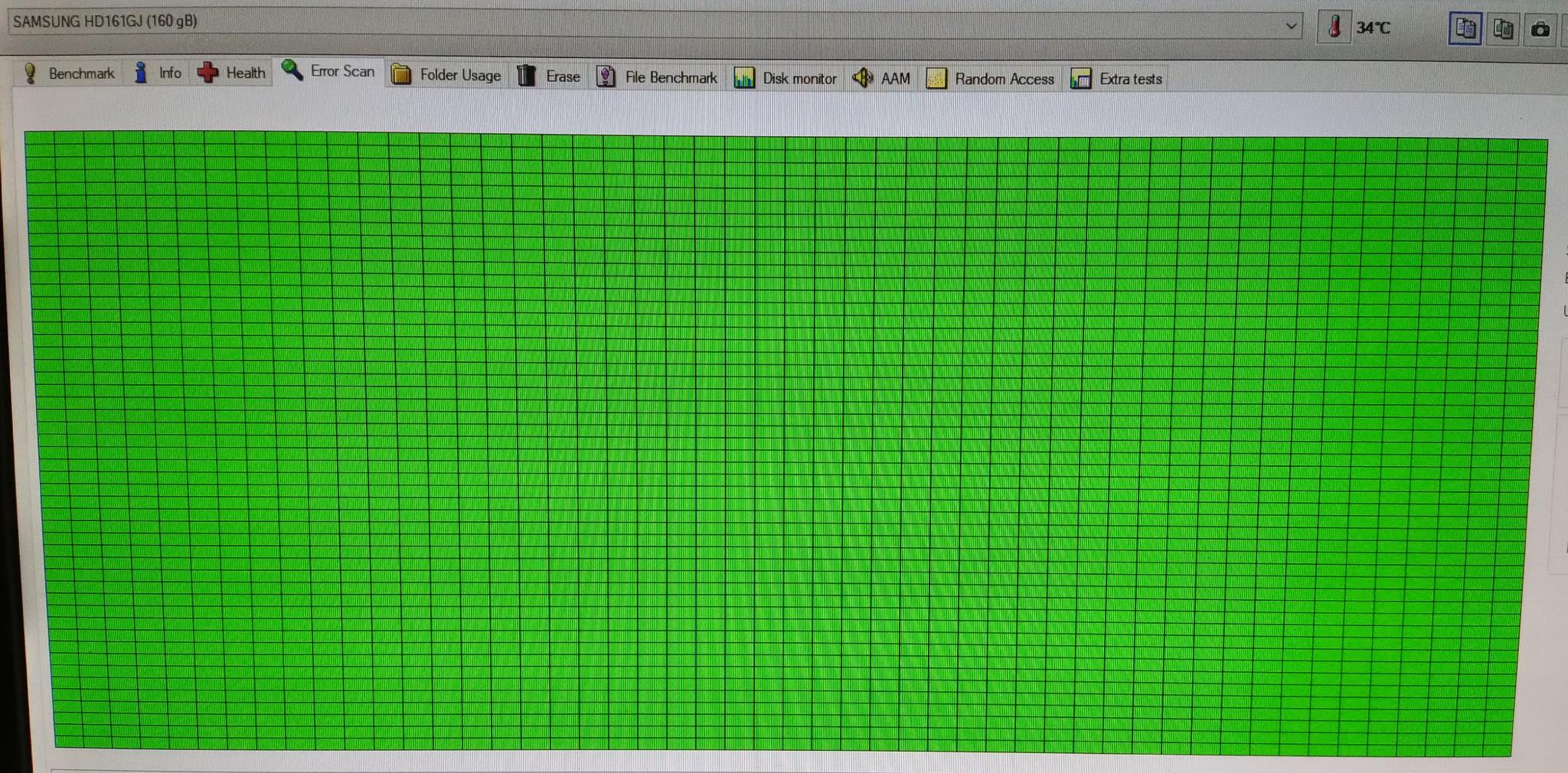Image resolution: width=1568 pixels, height=773 pixels.
Task: Click the camera save screenshot icon
Action: pyautogui.click(x=1540, y=30)
